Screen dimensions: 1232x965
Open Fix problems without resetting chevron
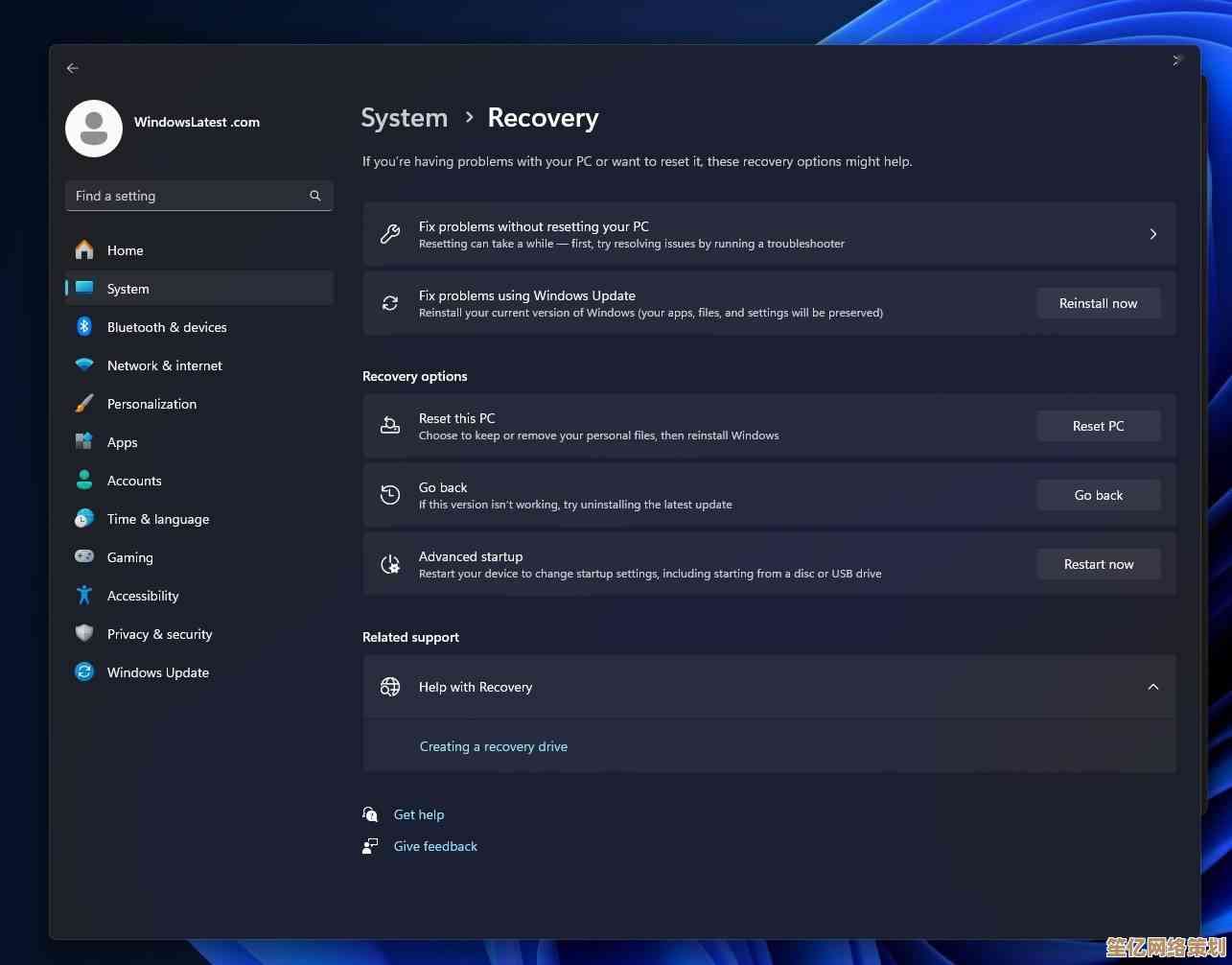(1152, 234)
